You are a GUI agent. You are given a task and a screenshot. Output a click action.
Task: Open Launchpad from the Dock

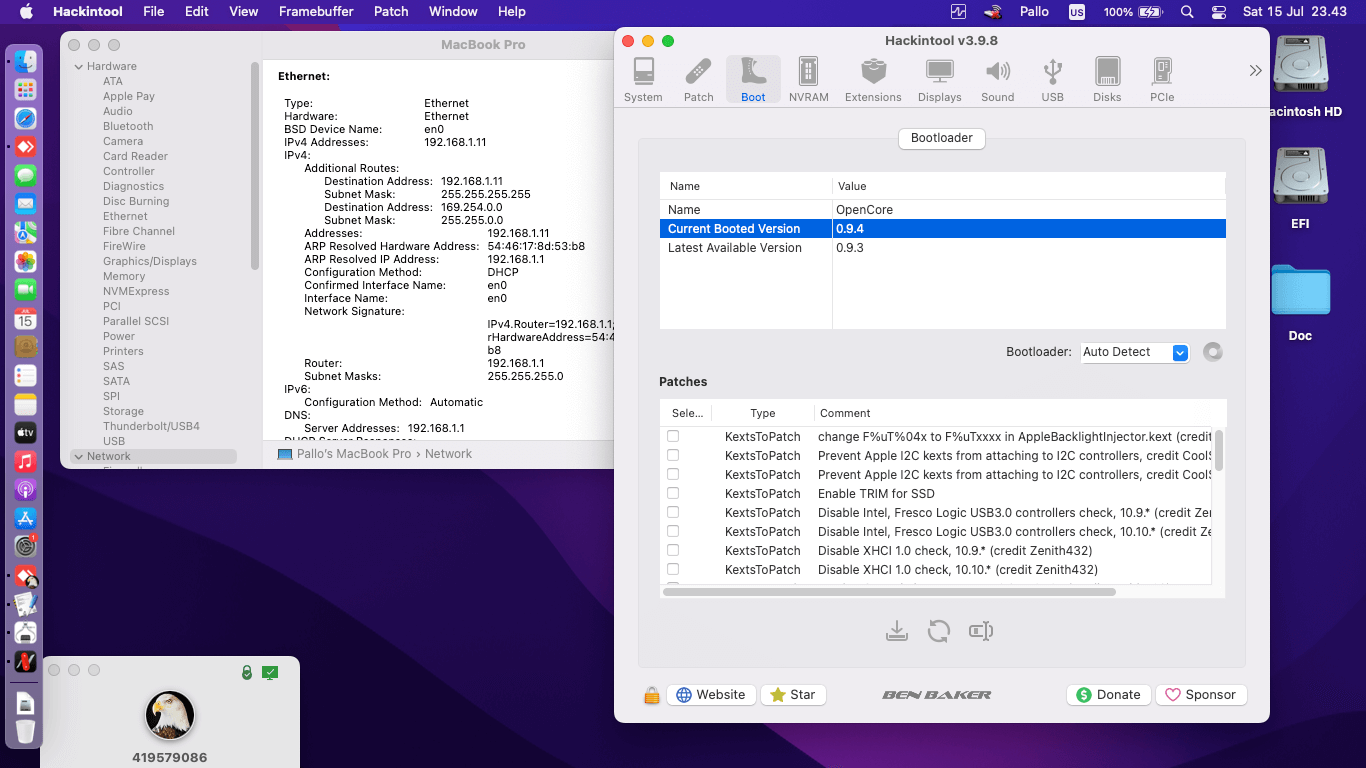[26, 90]
